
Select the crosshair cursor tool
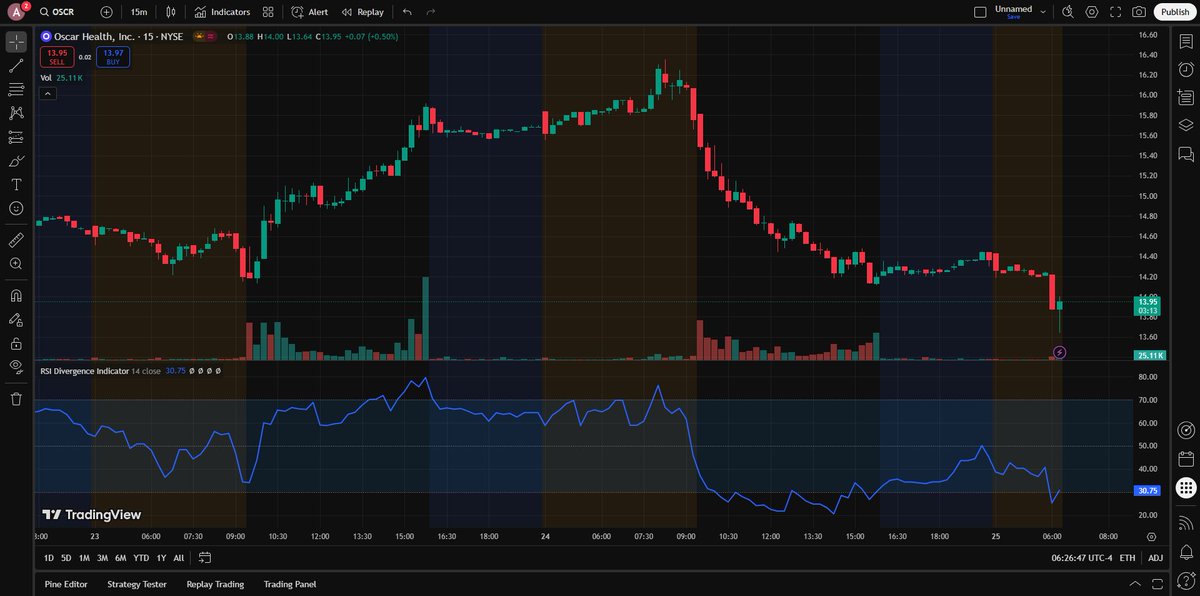(16, 41)
